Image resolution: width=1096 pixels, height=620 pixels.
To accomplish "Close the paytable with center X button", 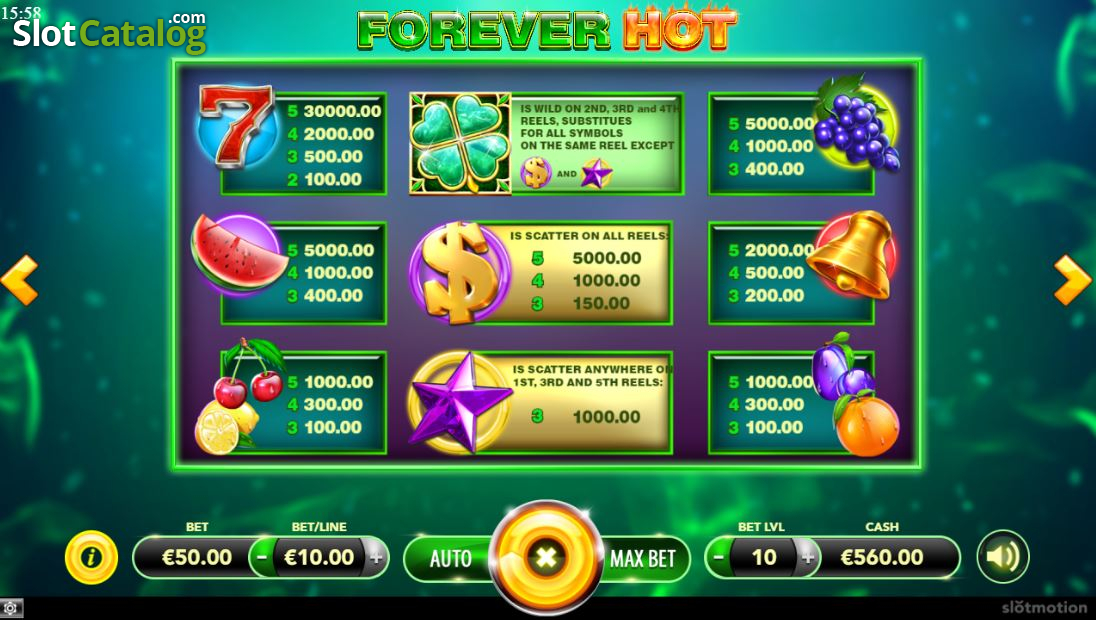I will click(546, 557).
